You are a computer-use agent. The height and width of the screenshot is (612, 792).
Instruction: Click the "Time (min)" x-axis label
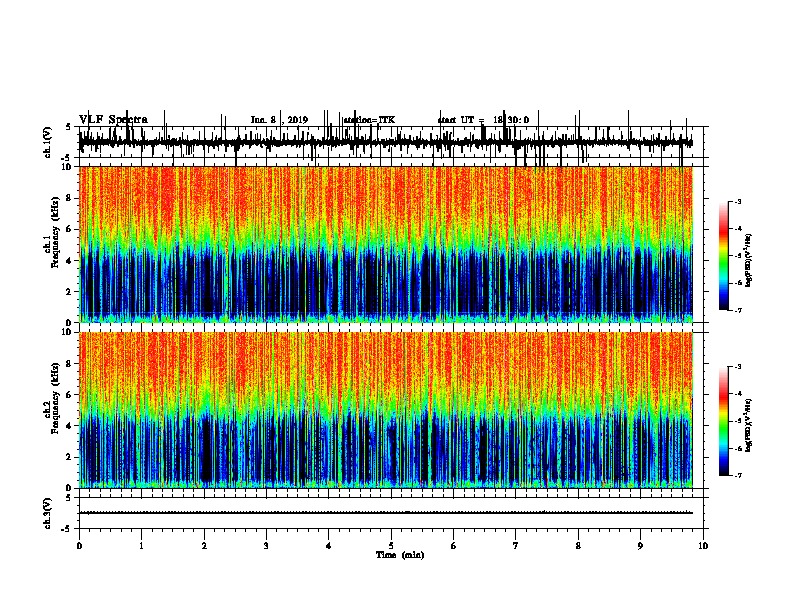(x=400, y=555)
